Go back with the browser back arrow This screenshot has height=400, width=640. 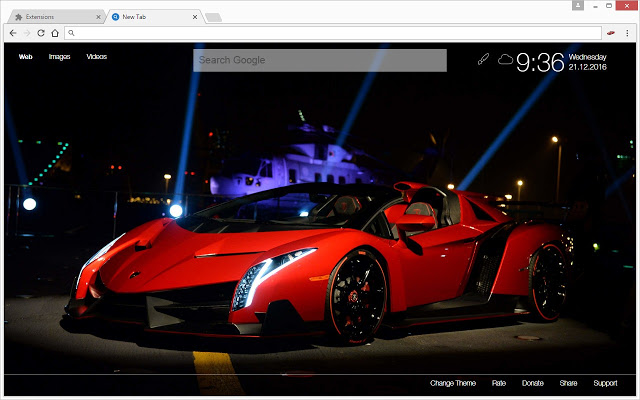click(x=13, y=33)
